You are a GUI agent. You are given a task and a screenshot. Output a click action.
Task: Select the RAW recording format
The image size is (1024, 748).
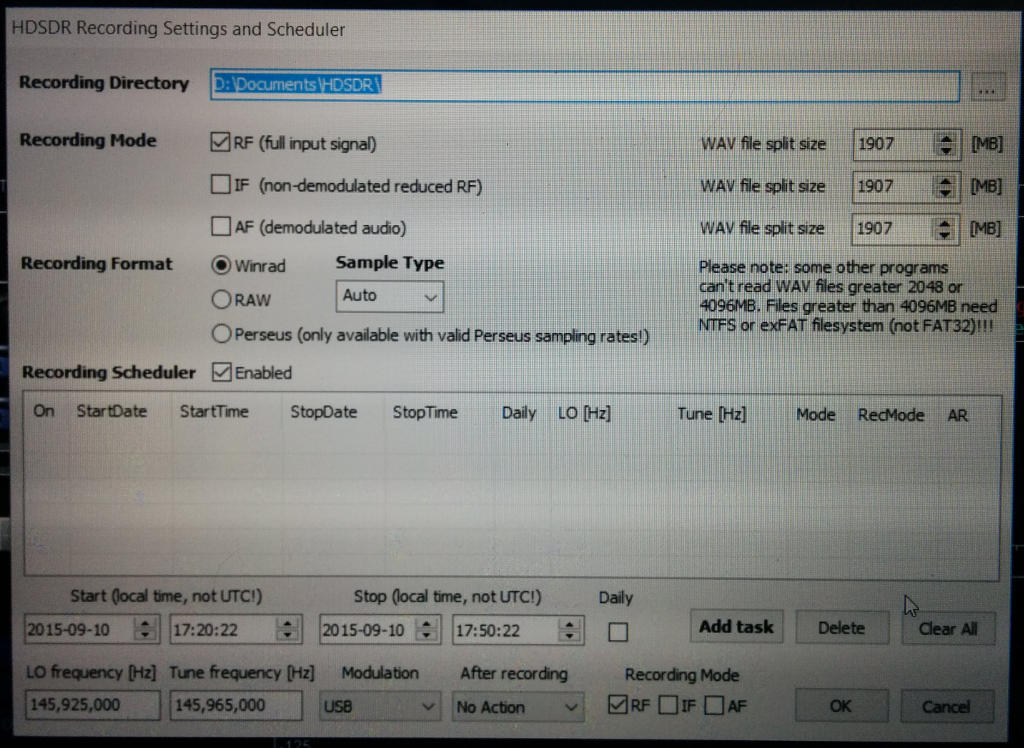click(221, 299)
